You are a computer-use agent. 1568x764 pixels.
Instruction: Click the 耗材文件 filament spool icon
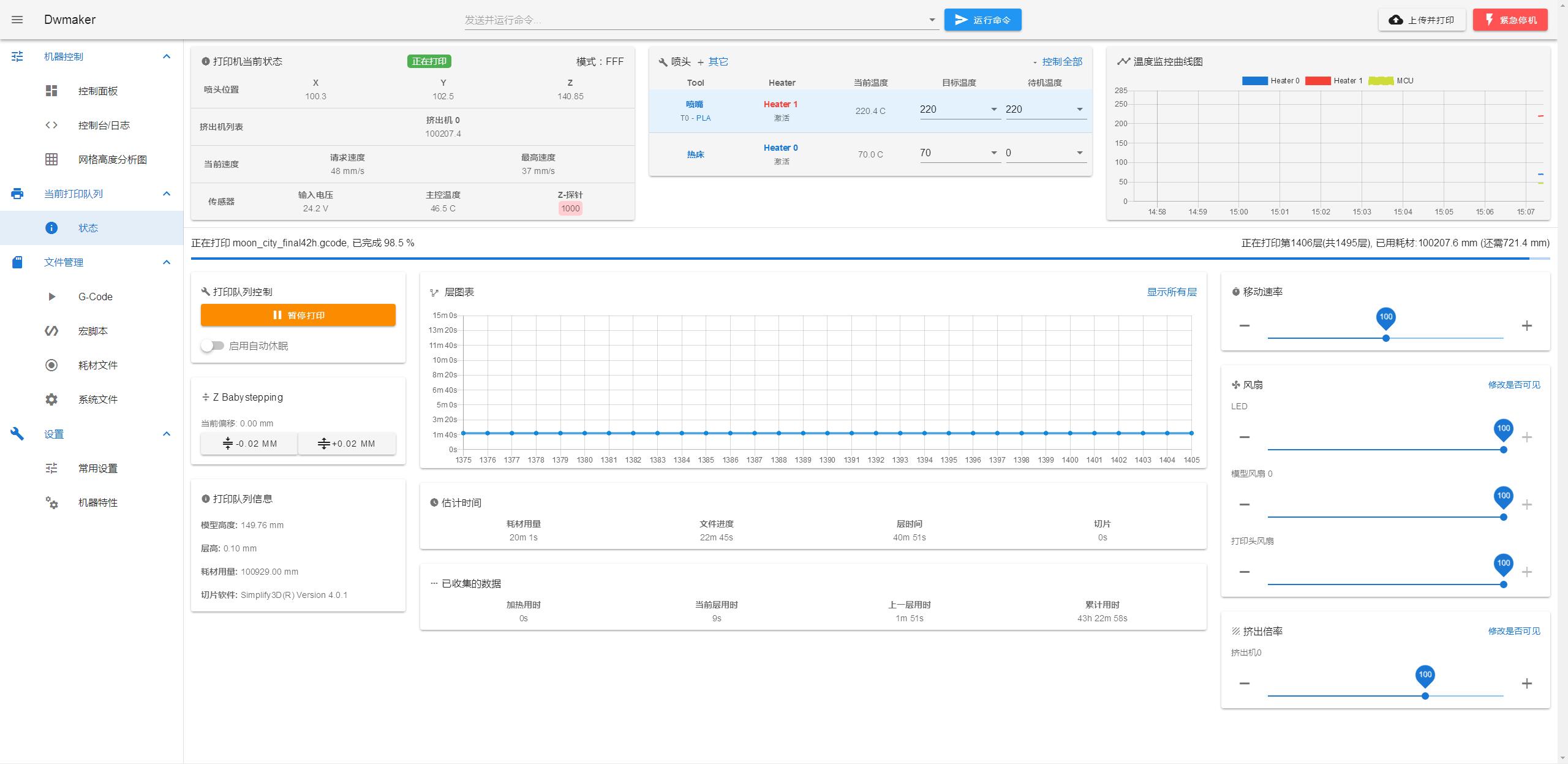pos(51,365)
